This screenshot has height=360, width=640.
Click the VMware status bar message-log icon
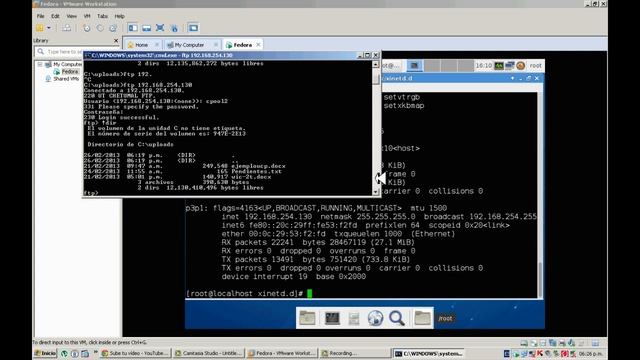[595, 343]
